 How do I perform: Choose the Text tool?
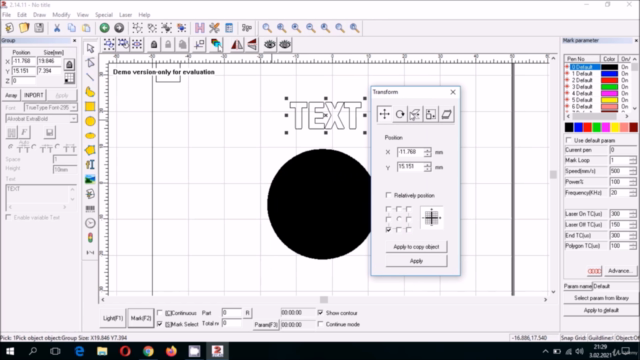click(90, 164)
